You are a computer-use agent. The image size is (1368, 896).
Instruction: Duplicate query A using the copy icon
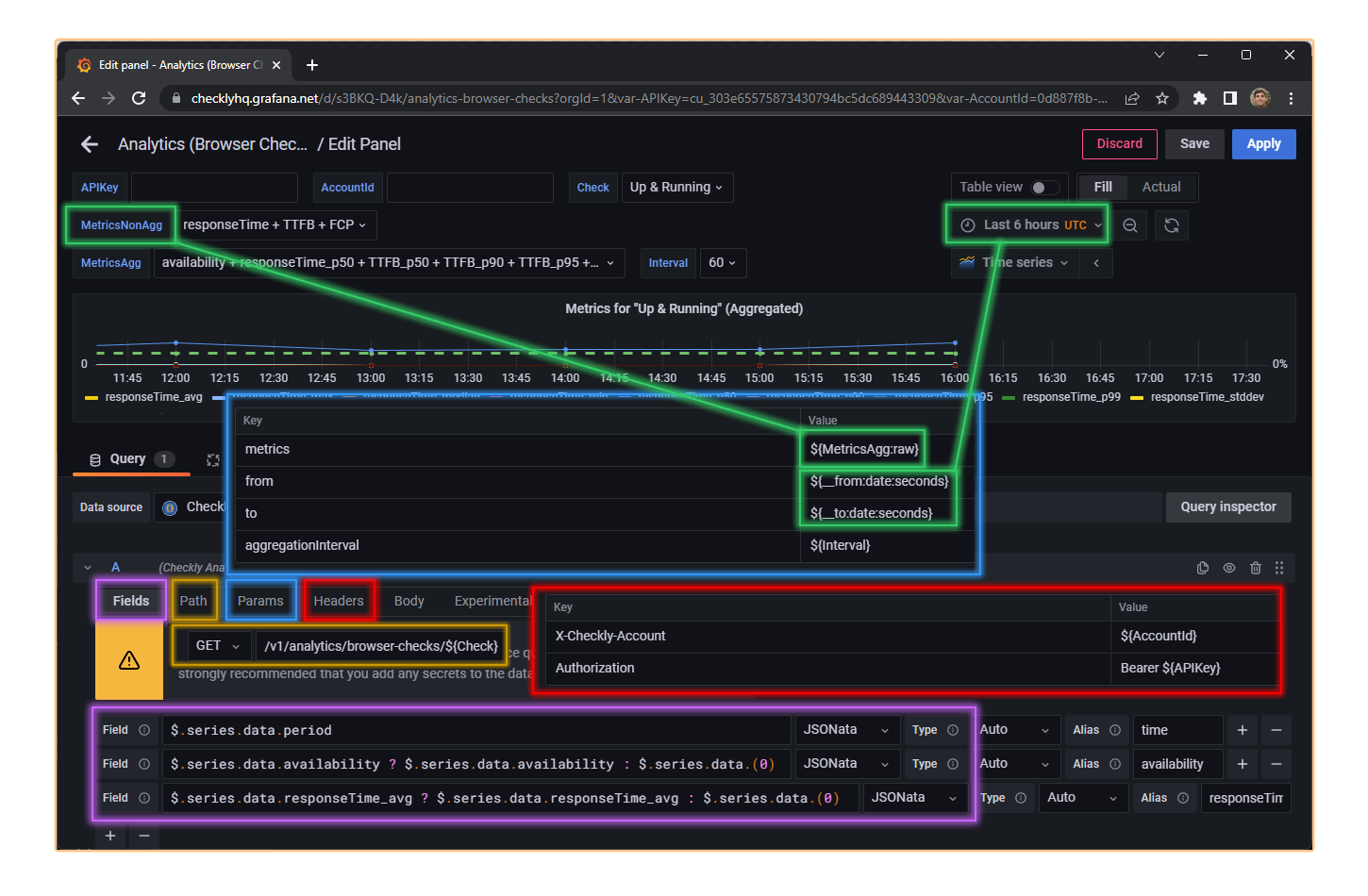click(x=1203, y=568)
